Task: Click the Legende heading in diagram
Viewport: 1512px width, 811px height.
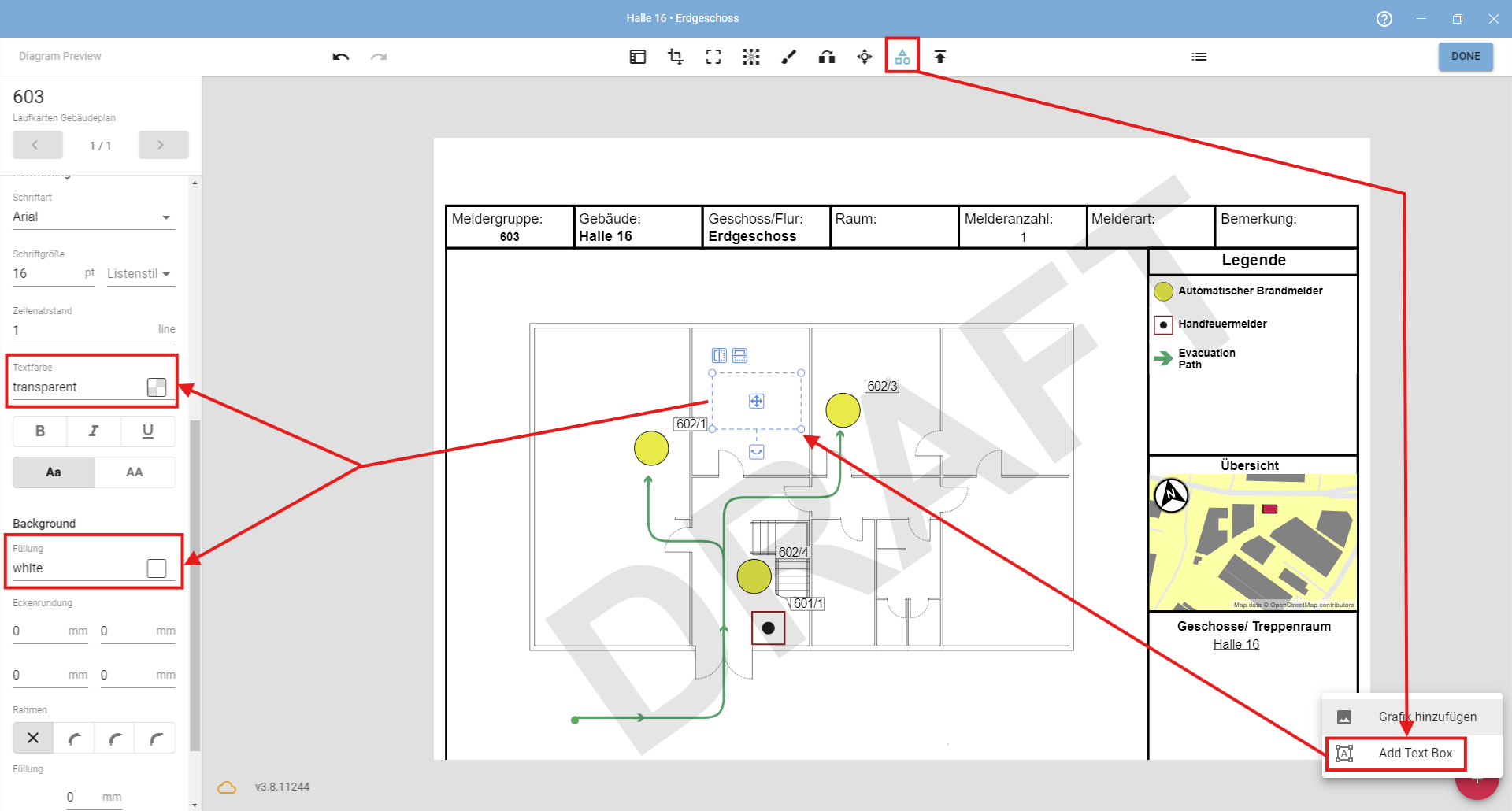Action: point(1253,261)
